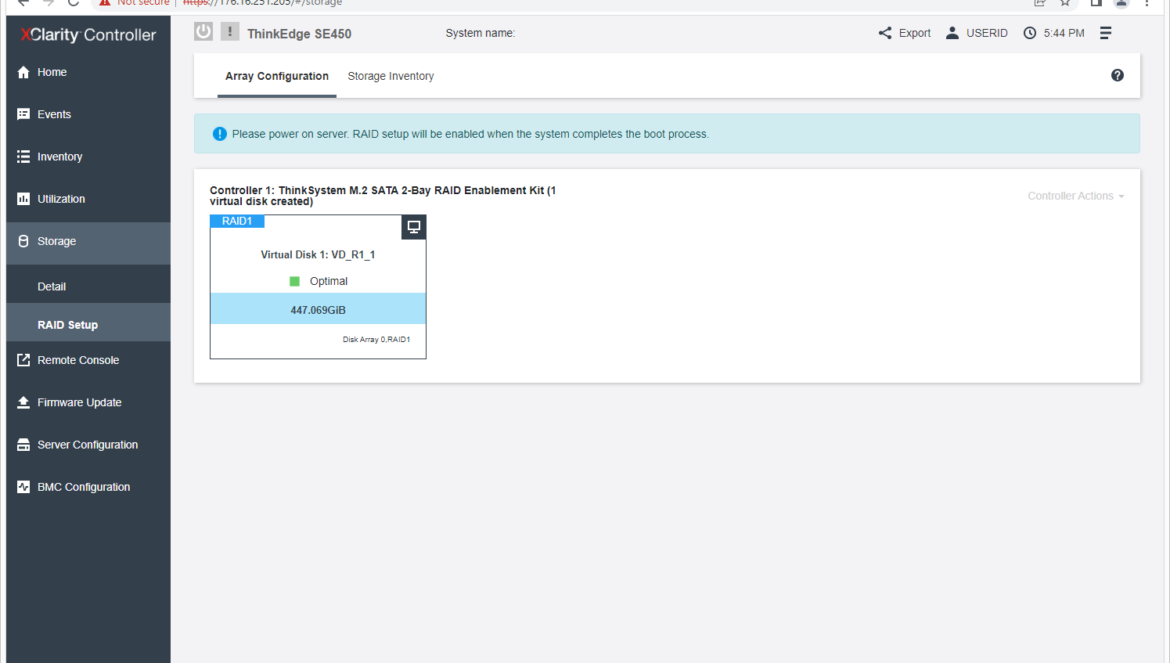The height and width of the screenshot is (663, 1170).
Task: Click the System name label
Action: click(x=480, y=33)
